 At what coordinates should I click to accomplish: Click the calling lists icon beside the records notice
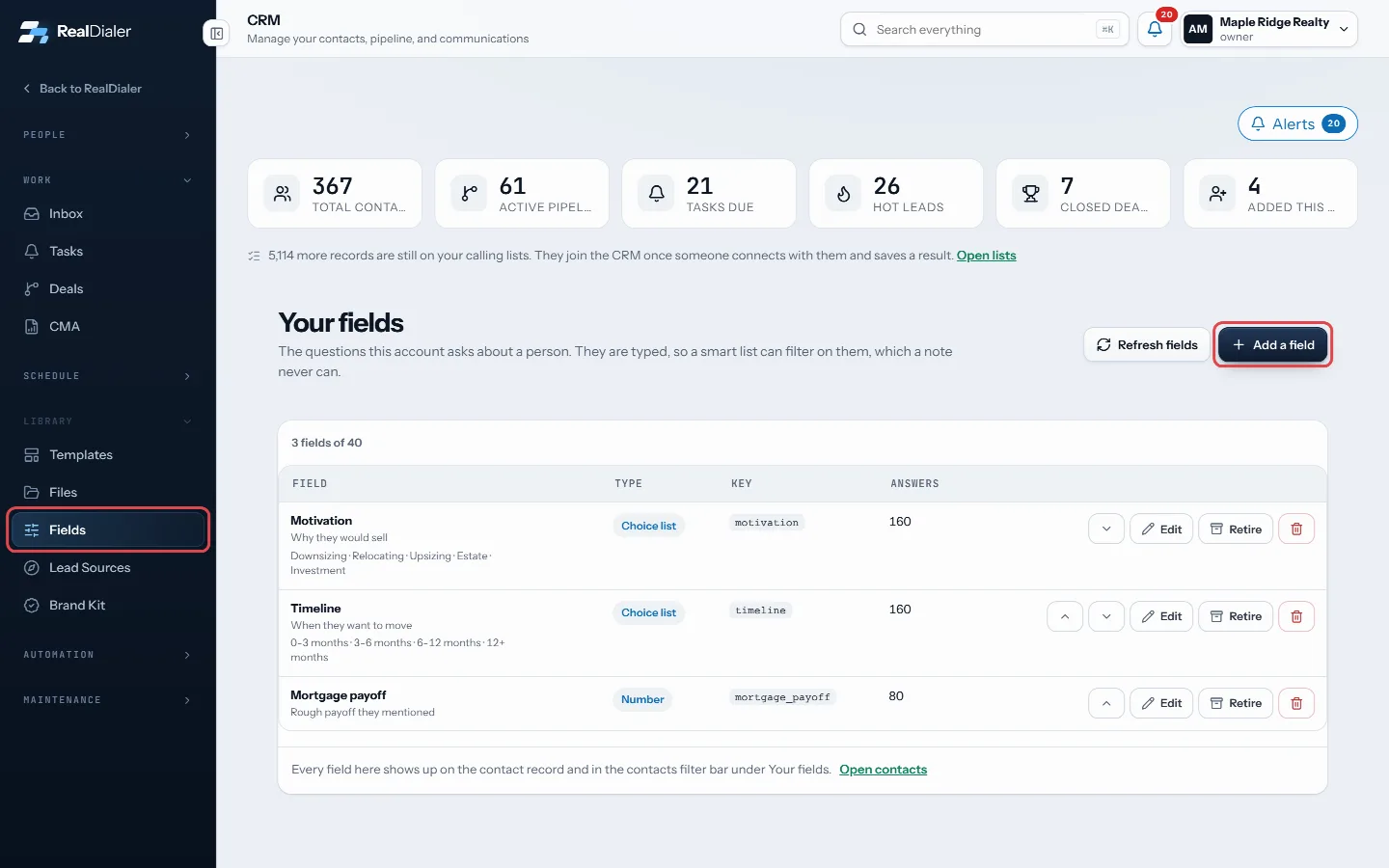pos(254,256)
